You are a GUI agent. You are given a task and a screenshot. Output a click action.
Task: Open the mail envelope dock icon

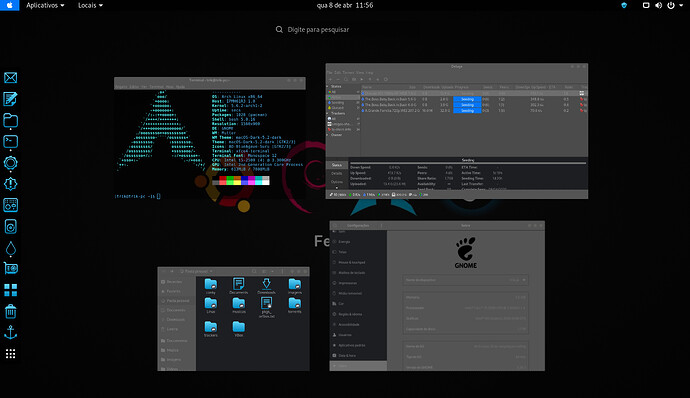[x=11, y=78]
